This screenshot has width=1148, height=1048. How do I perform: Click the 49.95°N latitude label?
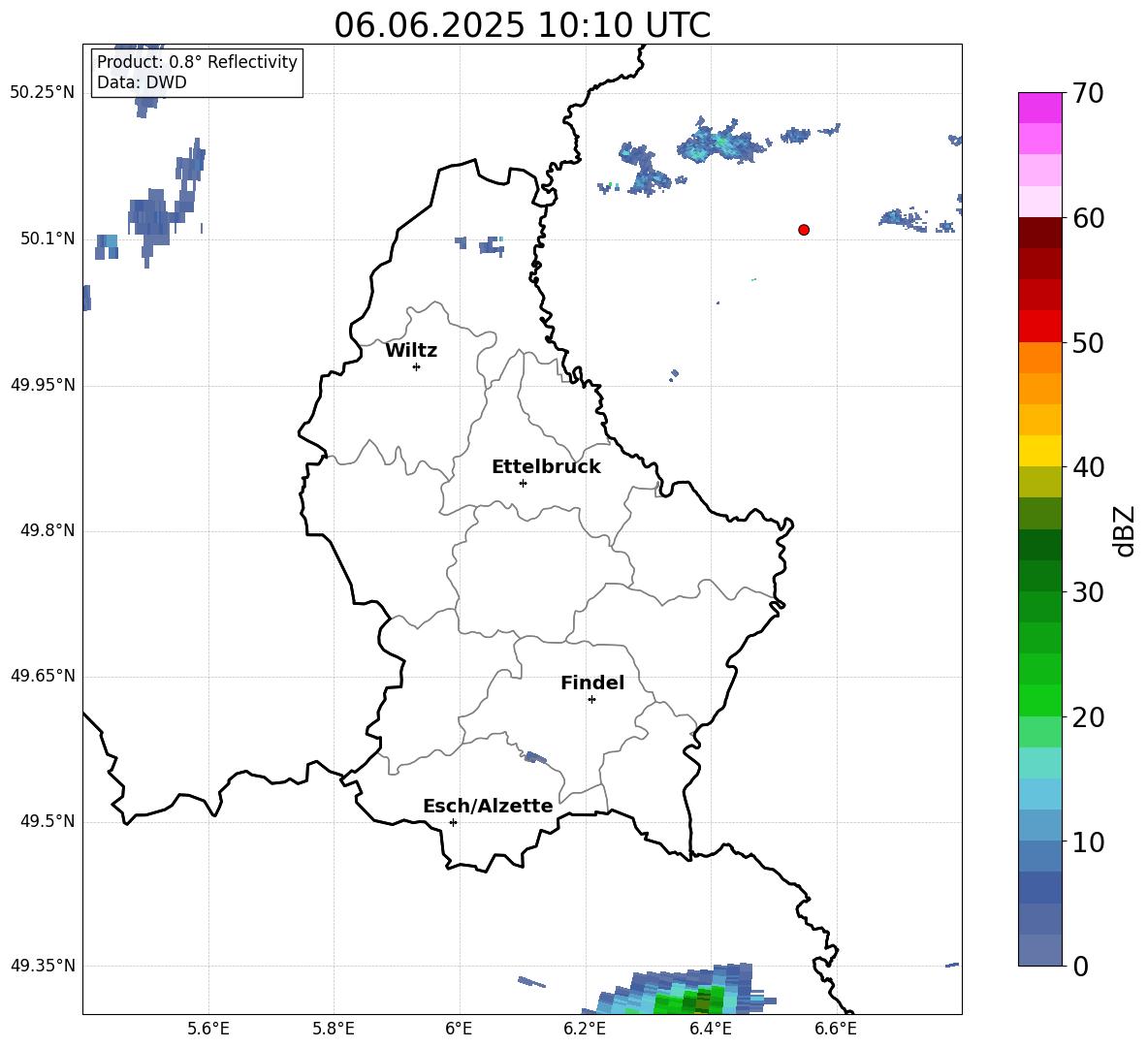point(43,385)
